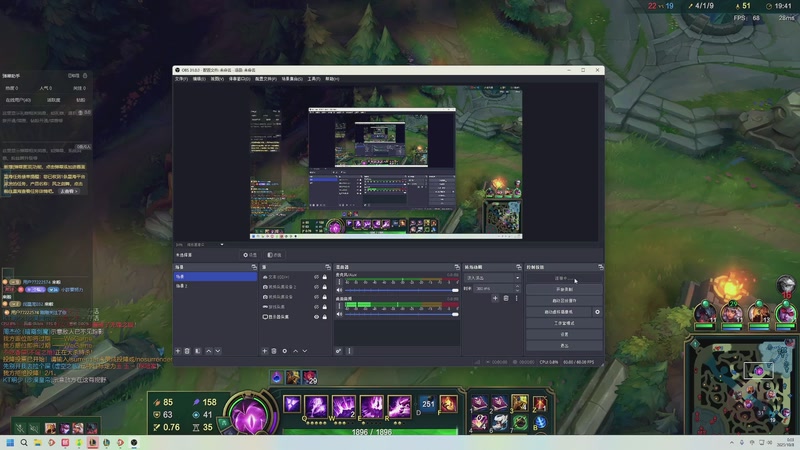Toggle visibility of Video Capture Device 2 source
Viewport: 800px width, 450px height.
pyautogui.click(x=316, y=287)
